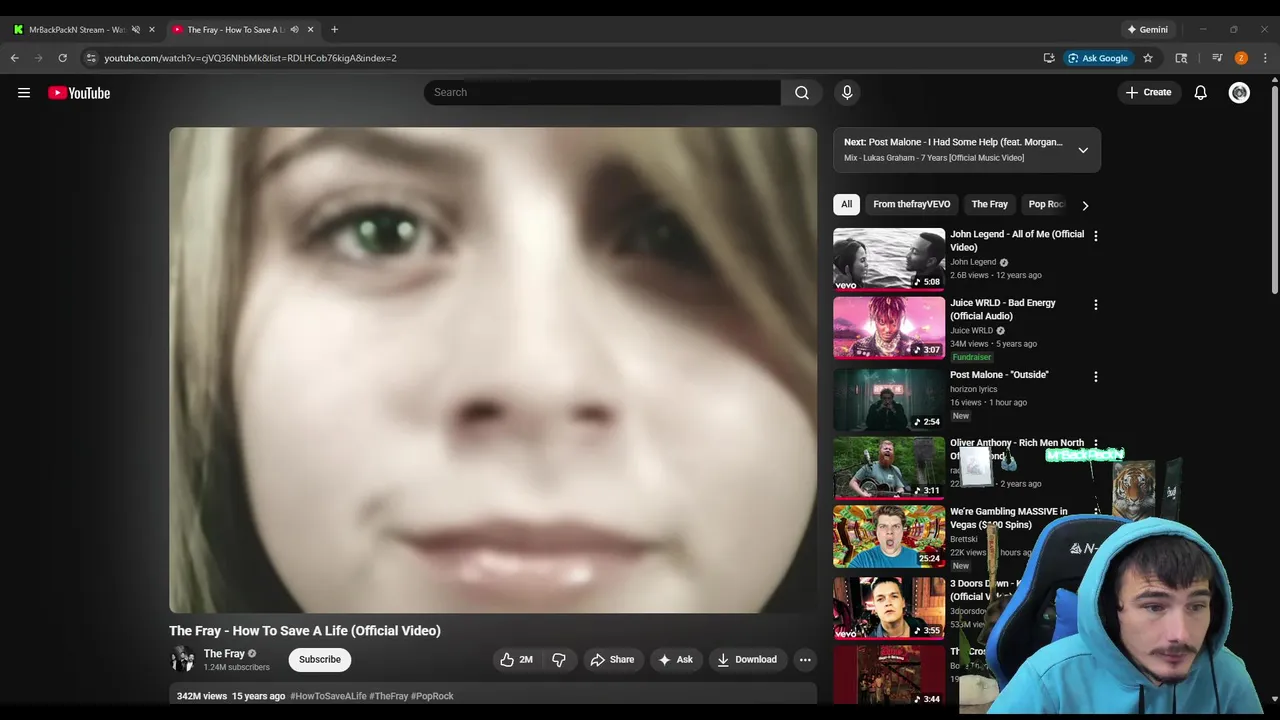The width and height of the screenshot is (1280, 720).
Task: Open the account avatar menu
Action: click(x=1239, y=92)
